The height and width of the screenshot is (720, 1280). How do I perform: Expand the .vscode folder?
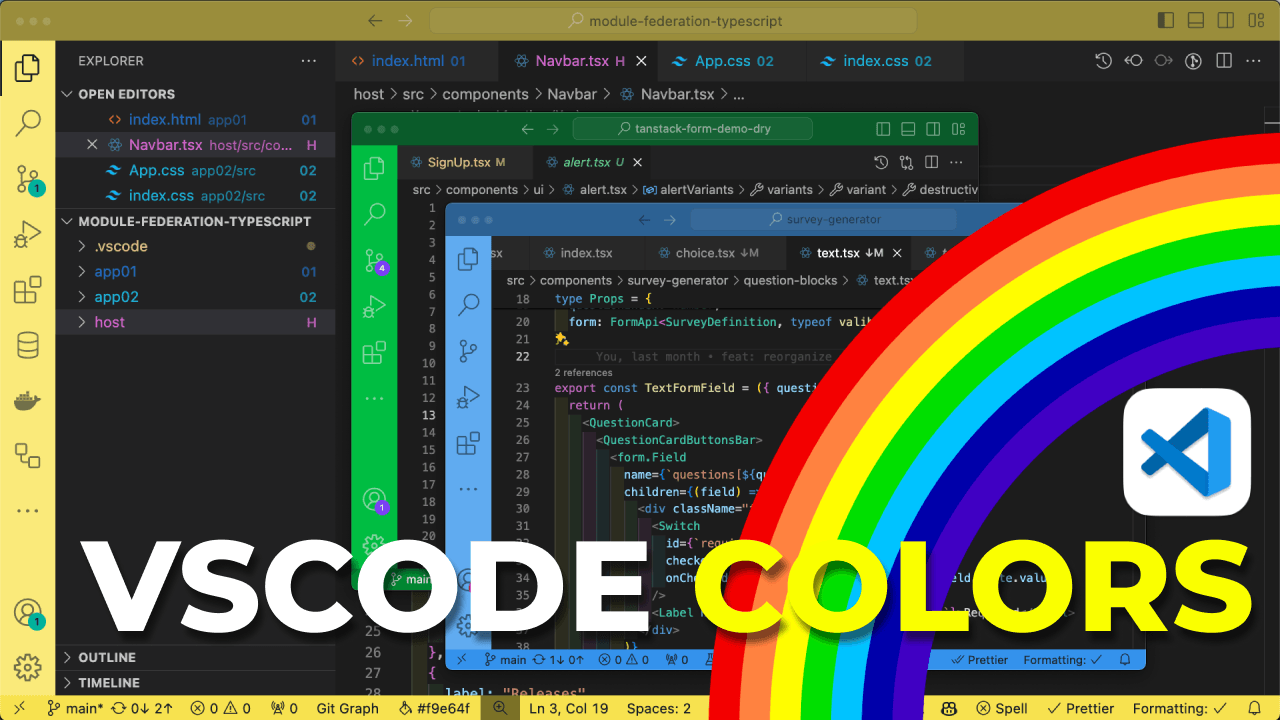click(x=117, y=245)
